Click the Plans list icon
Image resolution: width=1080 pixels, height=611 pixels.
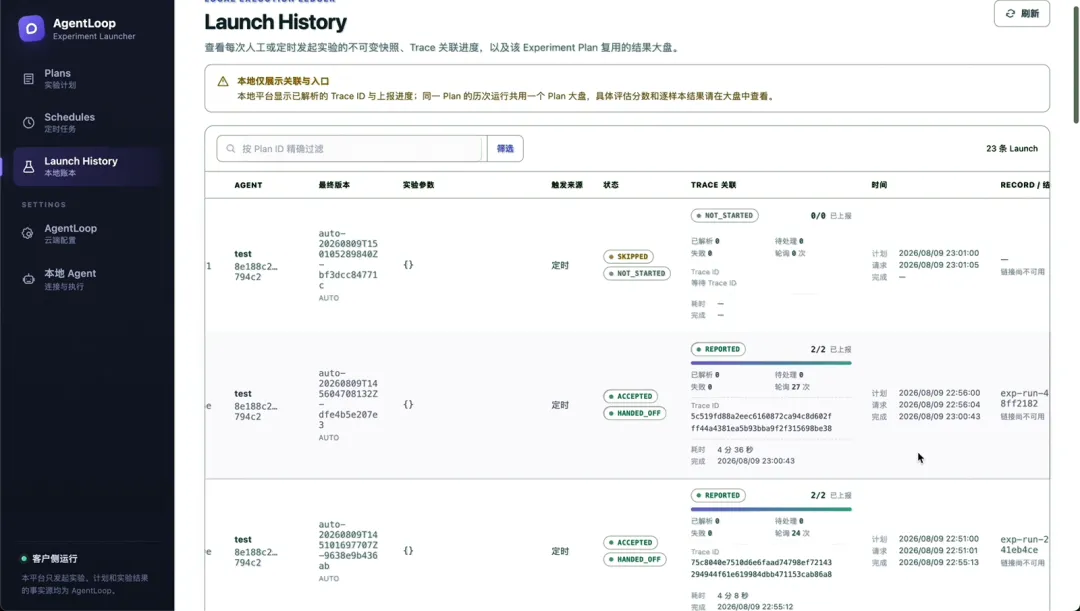coord(28,79)
